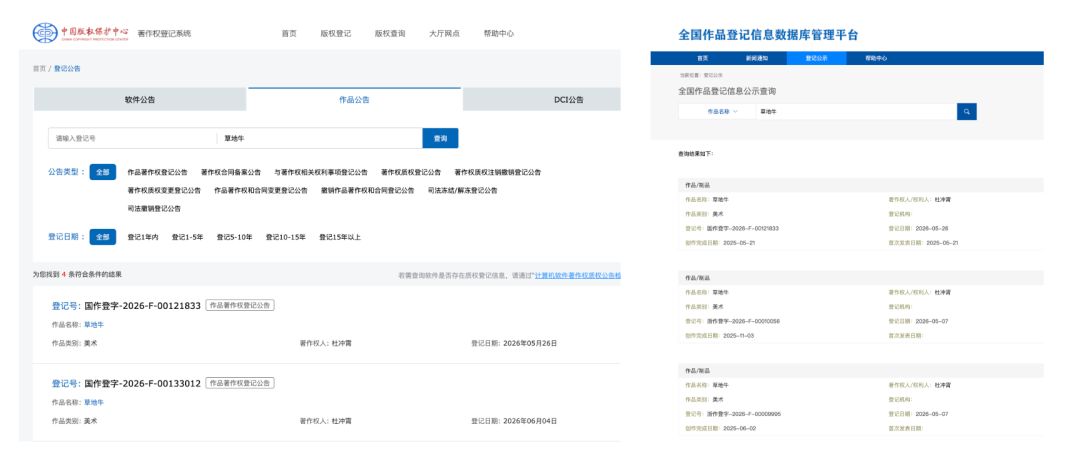Select 著作权质权注销撤销登记公告 filter
1080x459 pixels.
pyautogui.click(x=498, y=172)
